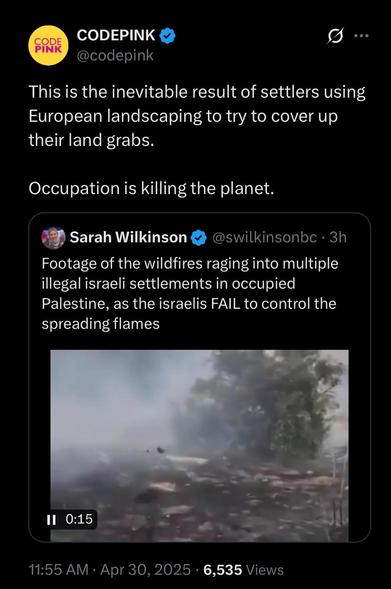This screenshot has height=589, width=391.
Task: Open the CODEPINK profile avatar
Action: 48,45
